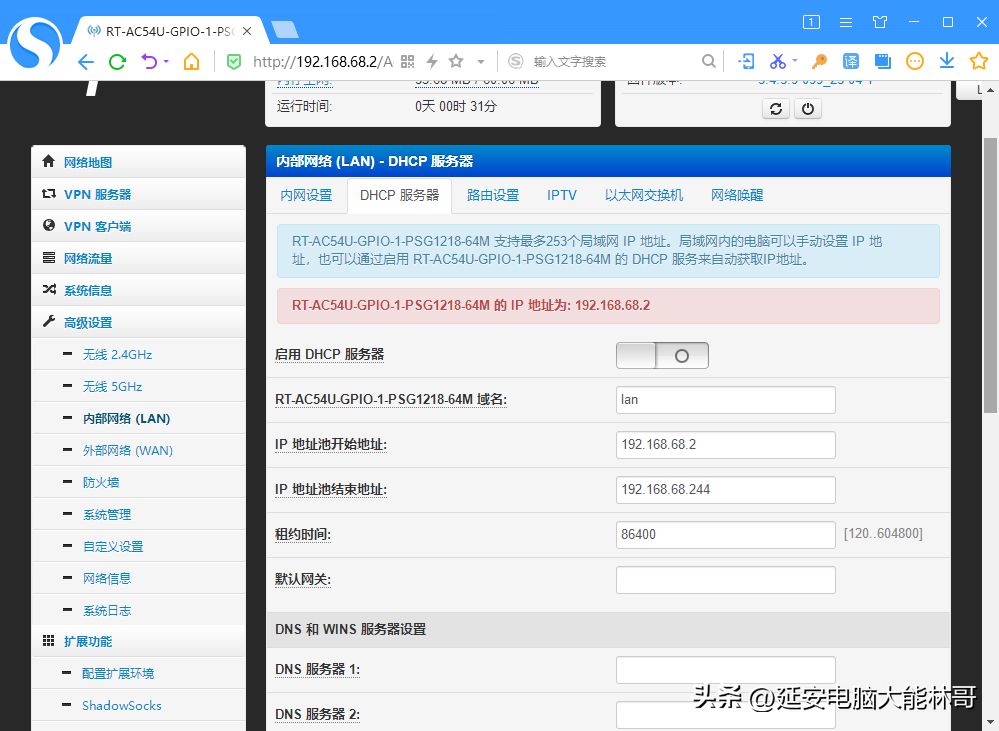999x731 pixels.
Task: Open ShadowSocks sidebar link
Action: (121, 705)
